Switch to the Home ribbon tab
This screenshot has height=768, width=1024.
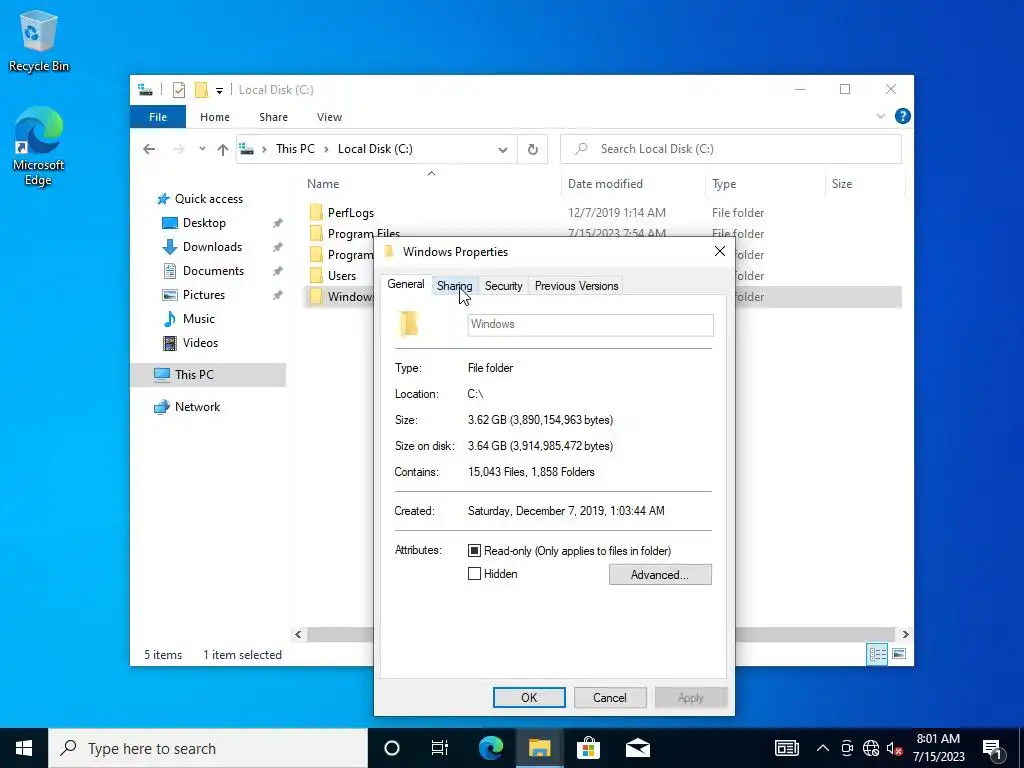[215, 117]
